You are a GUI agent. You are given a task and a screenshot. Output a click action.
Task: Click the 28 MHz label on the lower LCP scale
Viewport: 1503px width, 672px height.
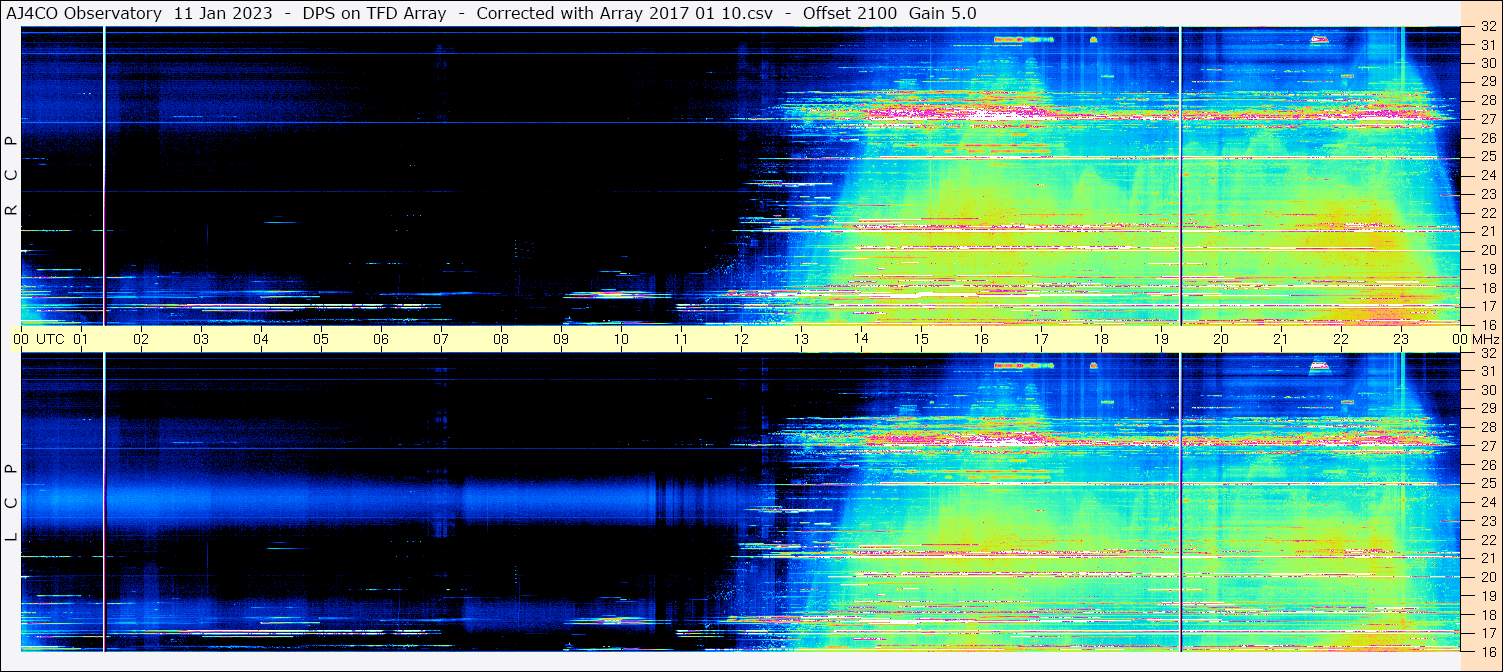tap(1487, 427)
